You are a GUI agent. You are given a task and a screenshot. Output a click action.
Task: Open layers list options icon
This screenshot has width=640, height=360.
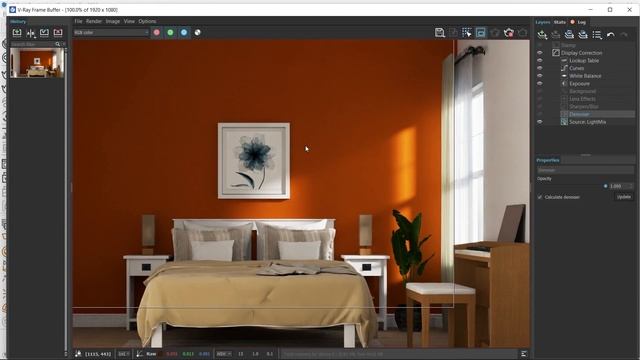(597, 35)
